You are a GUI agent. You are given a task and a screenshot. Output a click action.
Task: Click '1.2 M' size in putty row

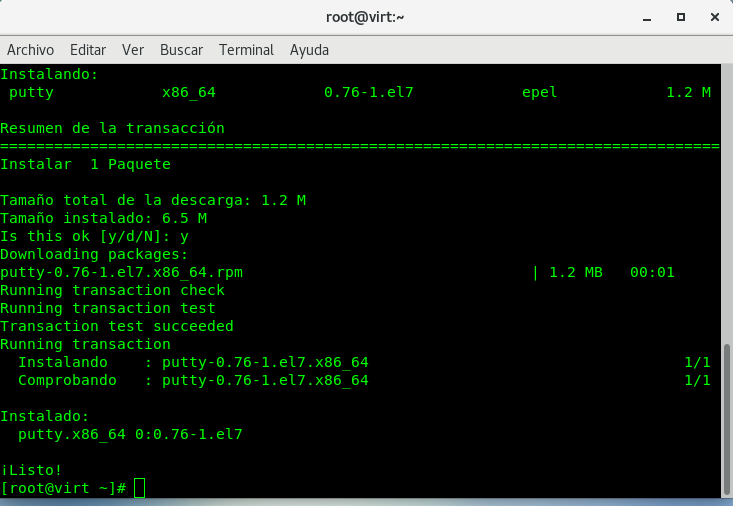click(688, 92)
